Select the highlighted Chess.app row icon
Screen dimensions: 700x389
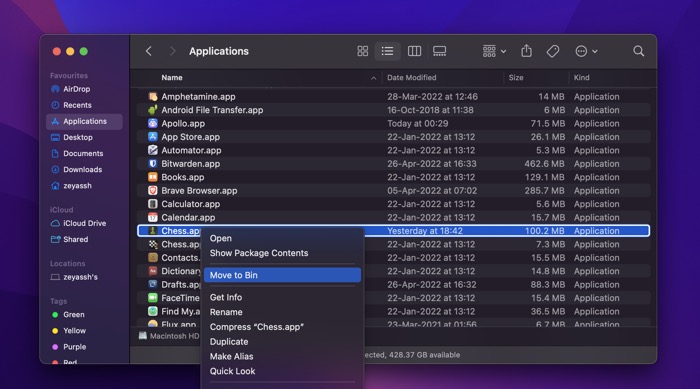pyautogui.click(x=153, y=231)
